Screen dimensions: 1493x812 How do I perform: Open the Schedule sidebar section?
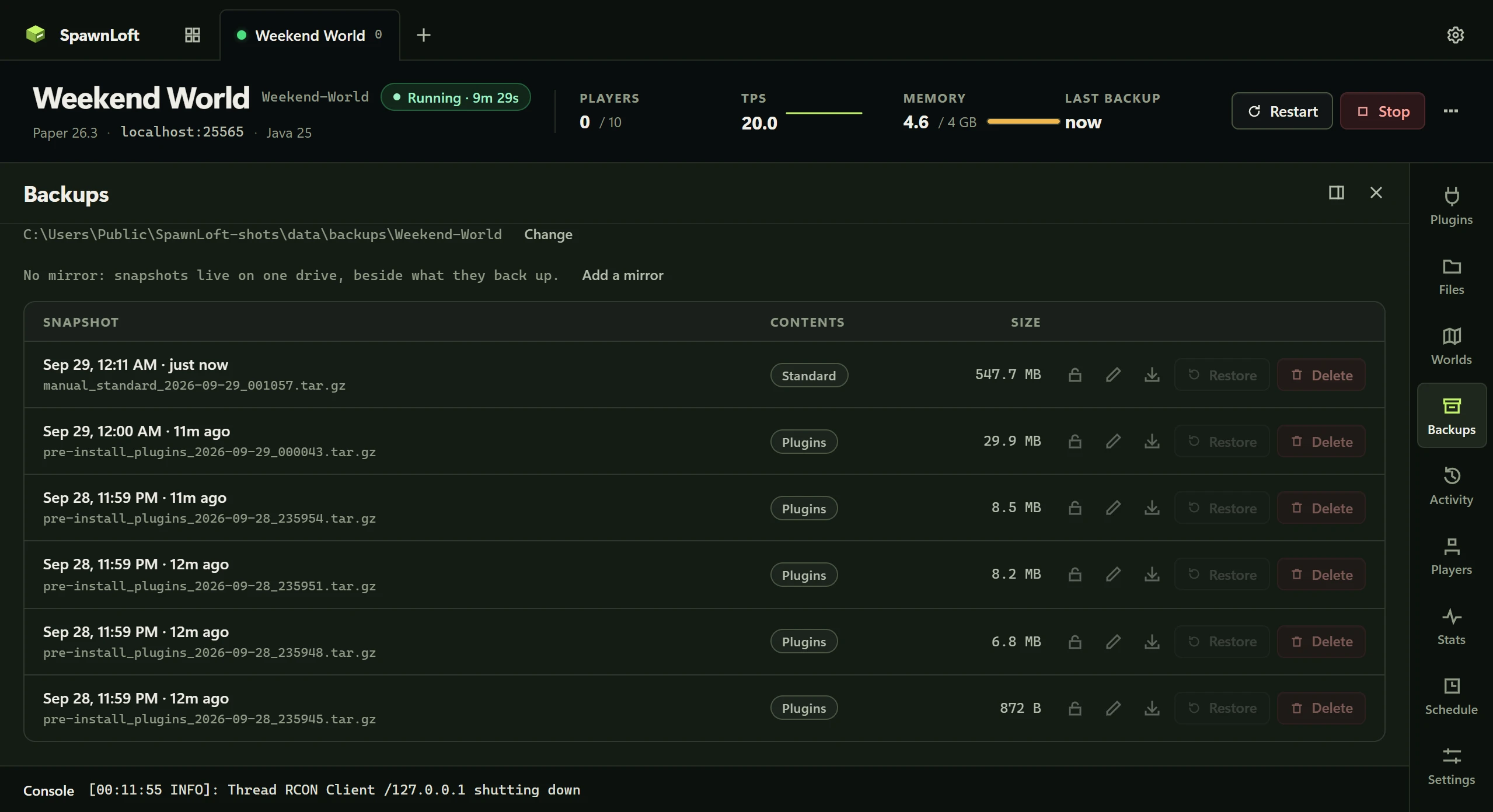pos(1451,695)
